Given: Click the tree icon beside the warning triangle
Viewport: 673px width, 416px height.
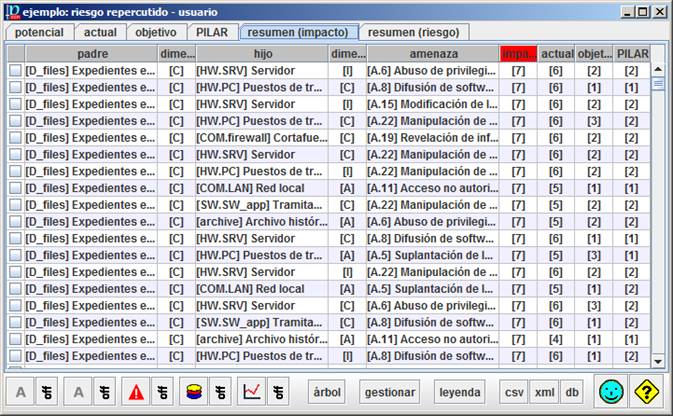Looking at the screenshot, I should 162,392.
